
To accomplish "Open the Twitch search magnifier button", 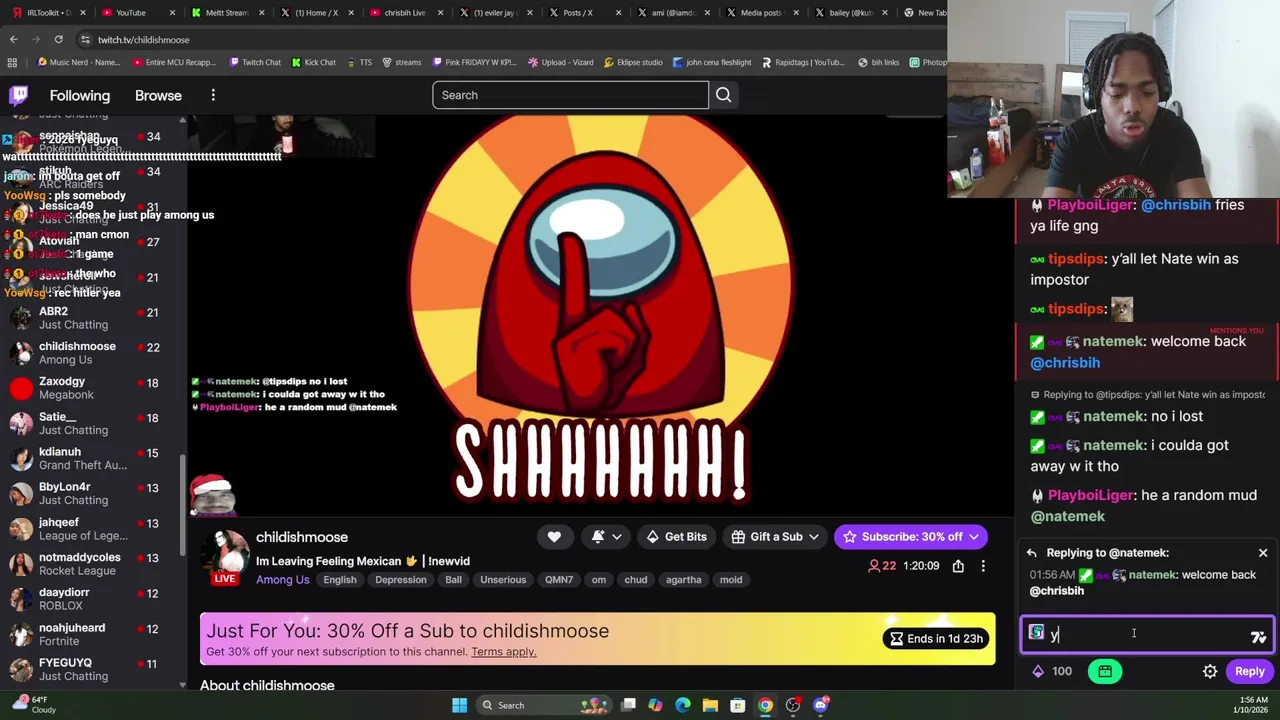I will [x=723, y=95].
